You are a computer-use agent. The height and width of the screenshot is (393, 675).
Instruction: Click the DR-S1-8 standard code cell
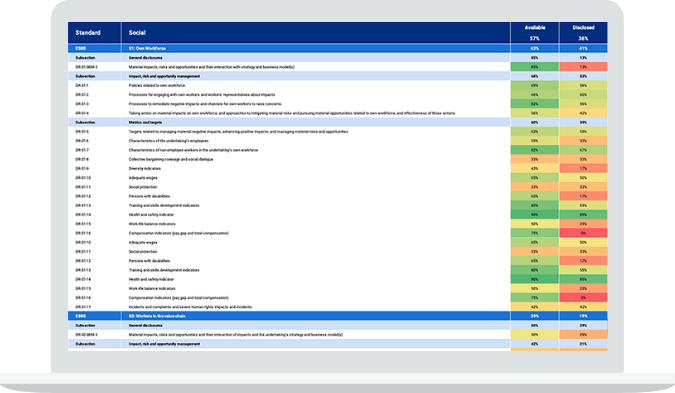click(x=82, y=159)
